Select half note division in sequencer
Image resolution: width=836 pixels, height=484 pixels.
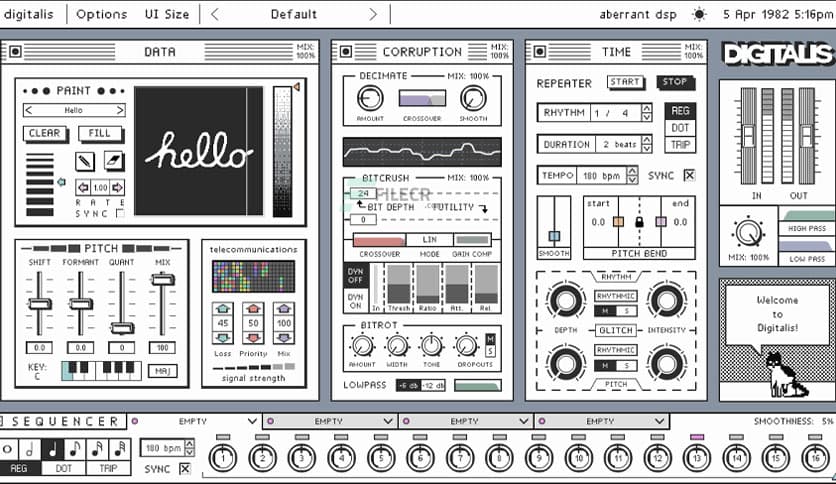point(30,449)
